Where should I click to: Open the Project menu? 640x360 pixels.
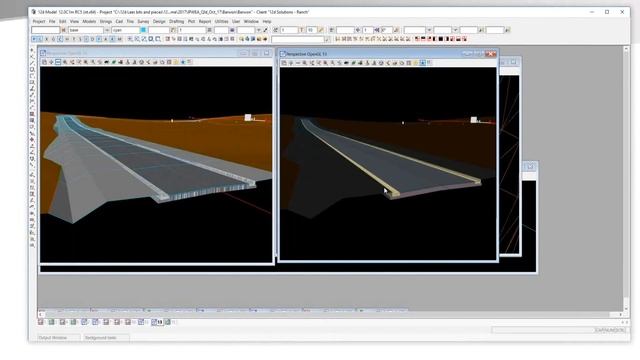tap(39, 21)
